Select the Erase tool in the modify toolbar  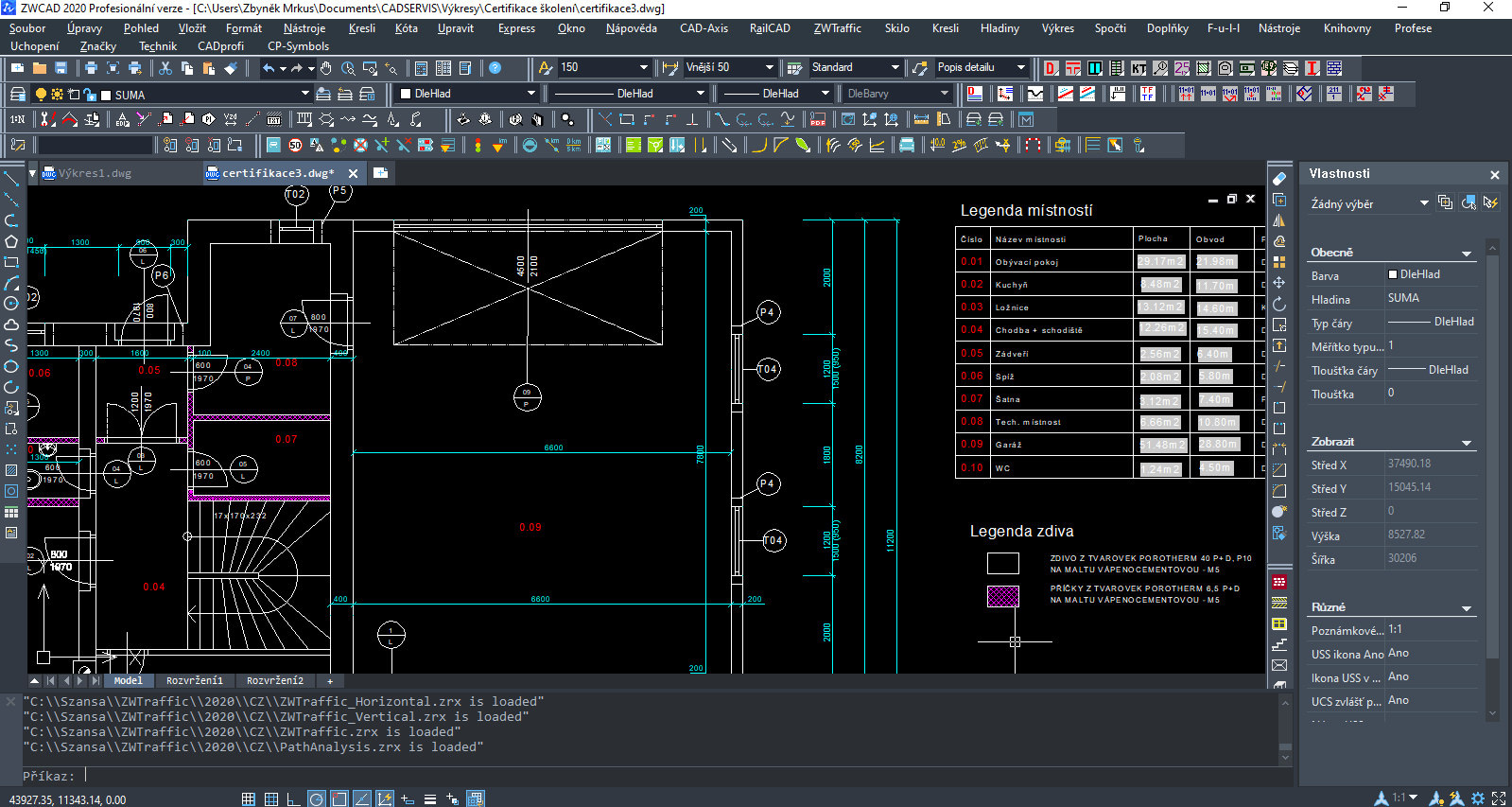click(x=1279, y=179)
